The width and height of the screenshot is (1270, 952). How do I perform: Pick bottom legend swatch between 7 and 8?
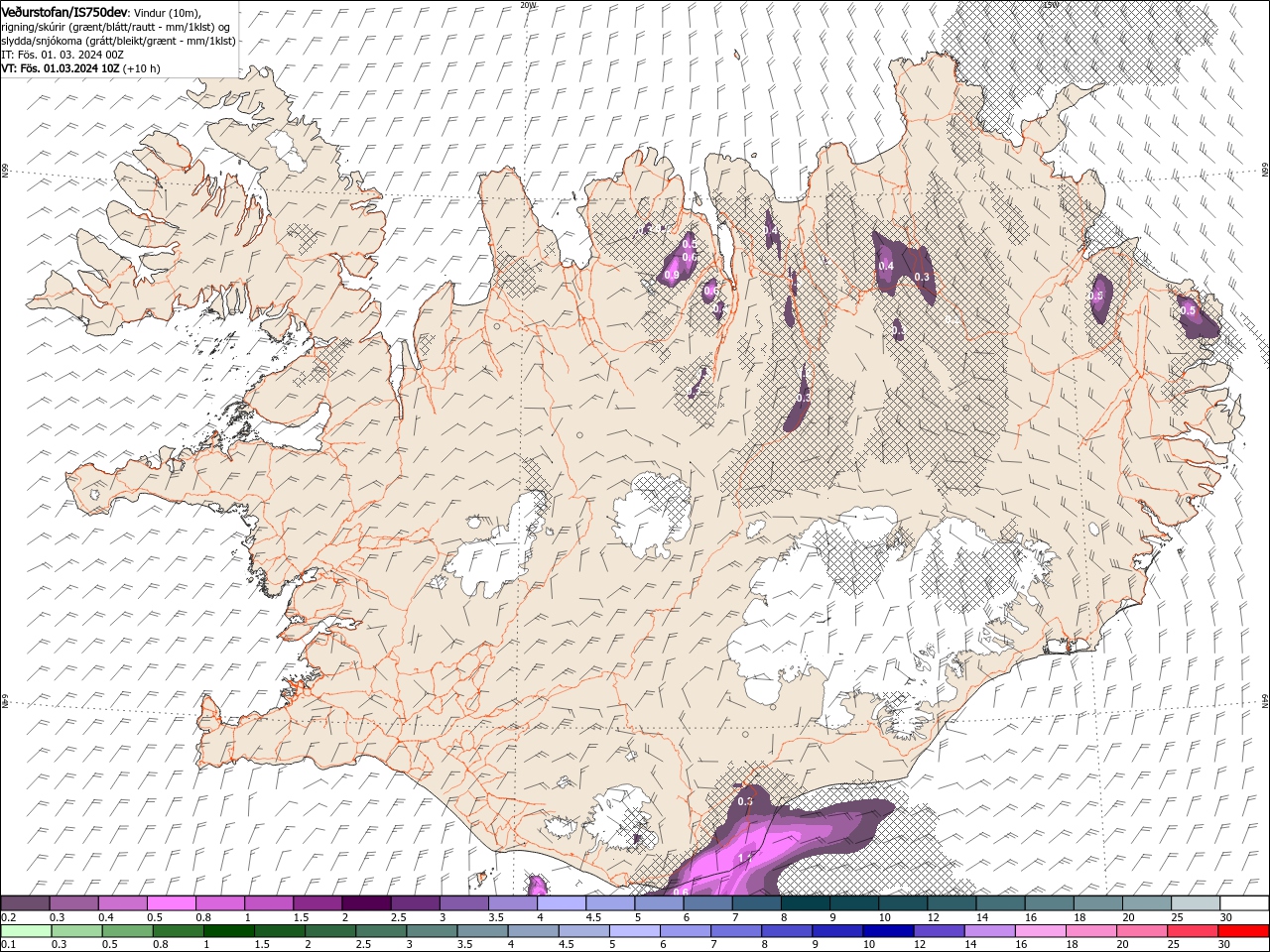tap(735, 931)
